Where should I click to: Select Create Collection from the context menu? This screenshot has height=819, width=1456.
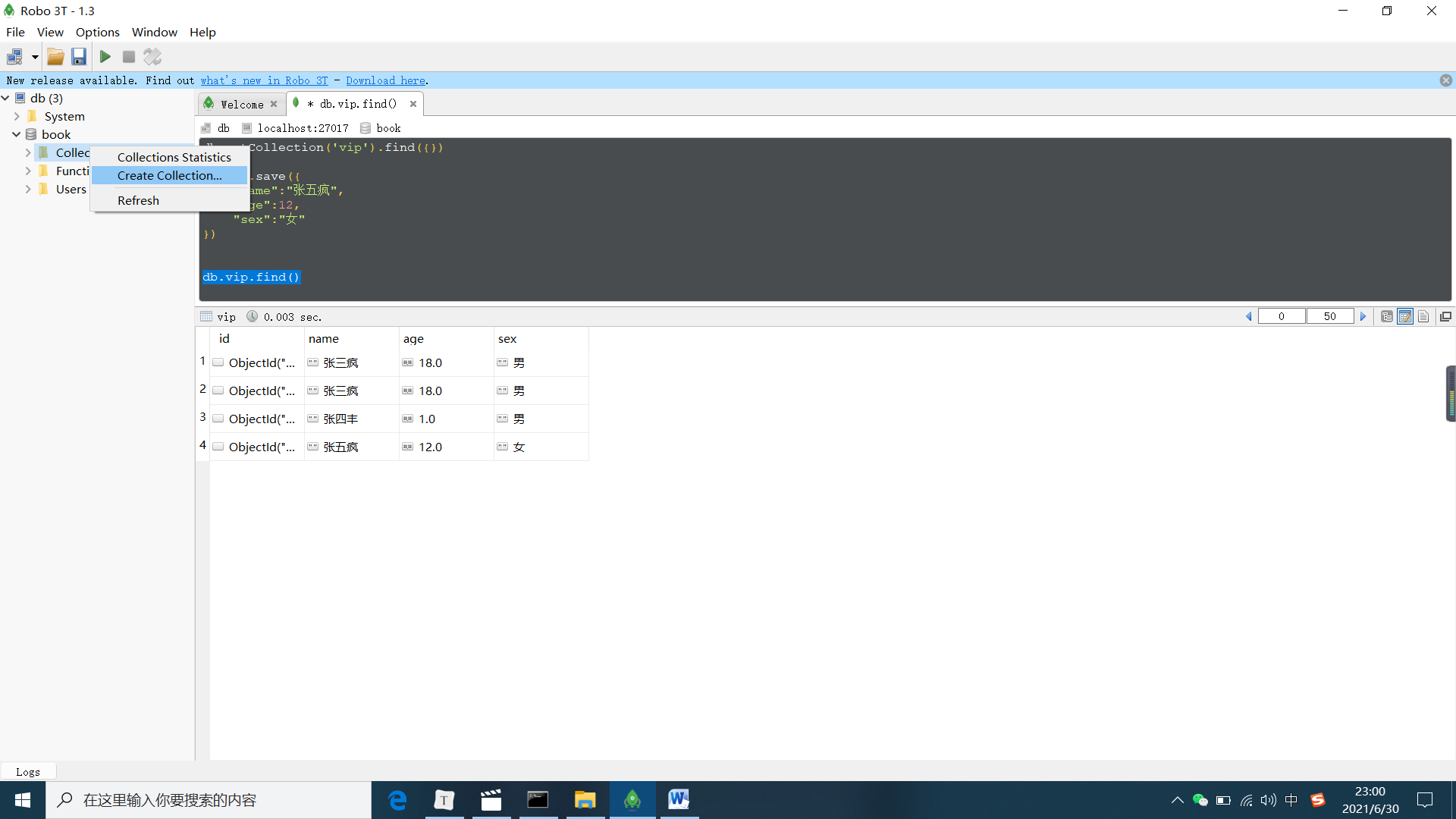pos(168,175)
